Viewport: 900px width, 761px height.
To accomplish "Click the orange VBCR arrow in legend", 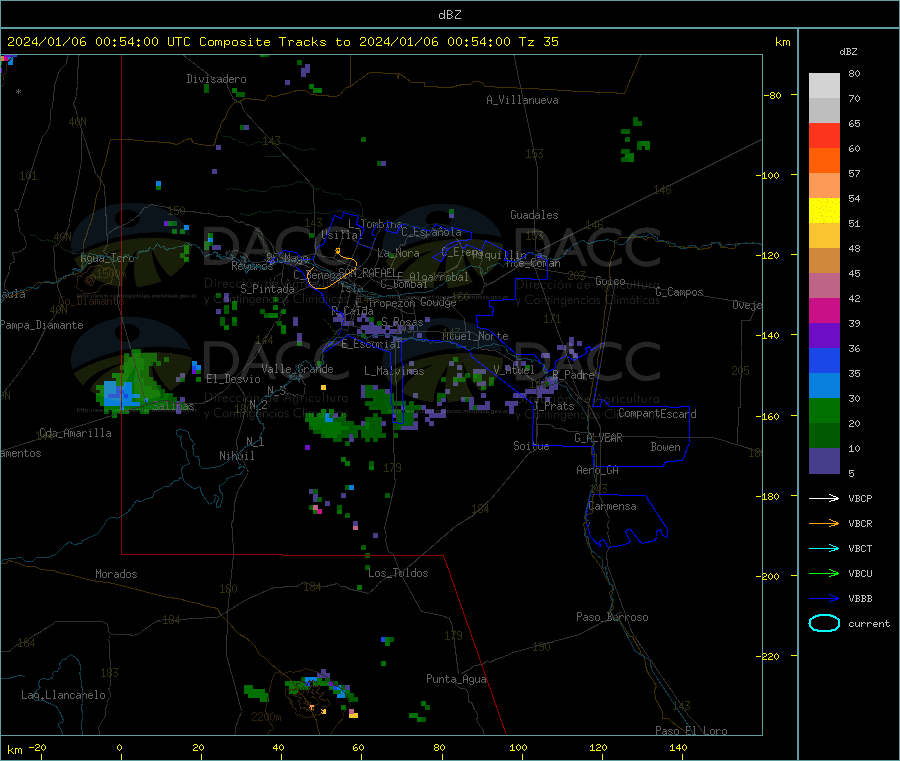I will (824, 523).
